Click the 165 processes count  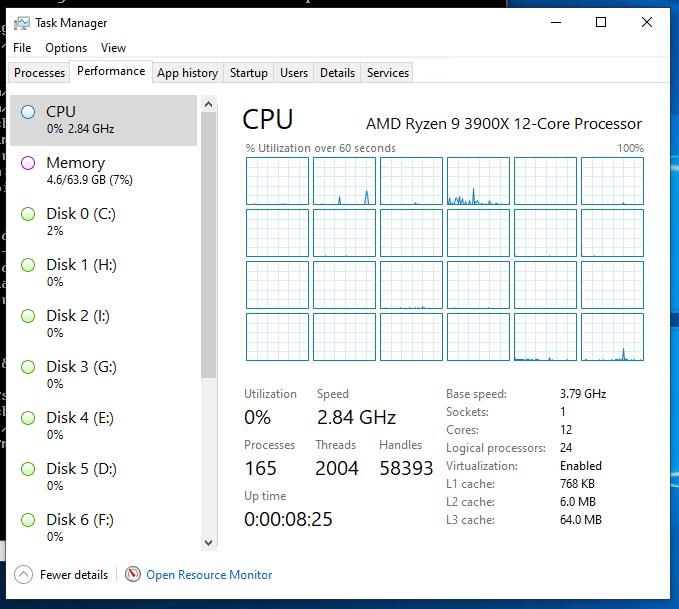click(260, 469)
